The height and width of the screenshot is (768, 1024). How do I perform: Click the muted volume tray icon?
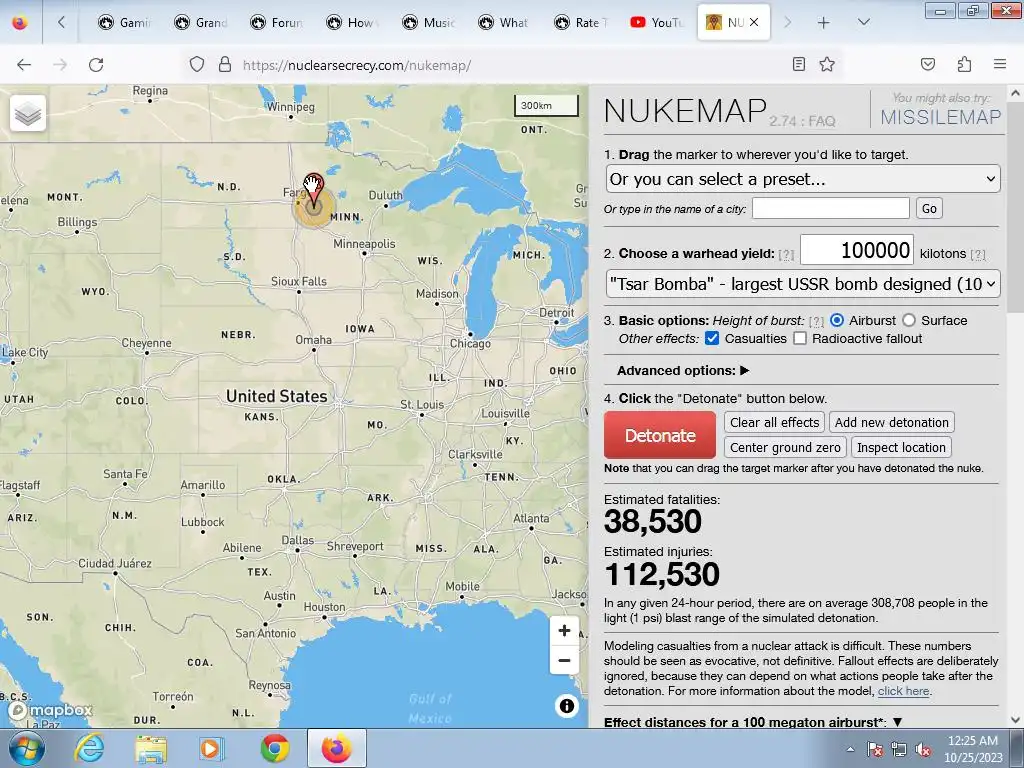(923, 750)
